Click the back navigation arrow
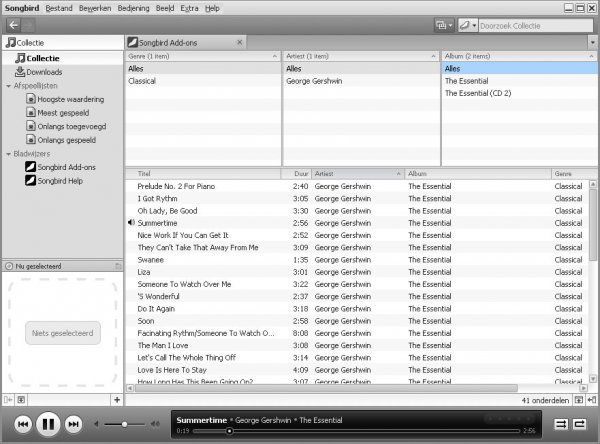 (x=13, y=24)
